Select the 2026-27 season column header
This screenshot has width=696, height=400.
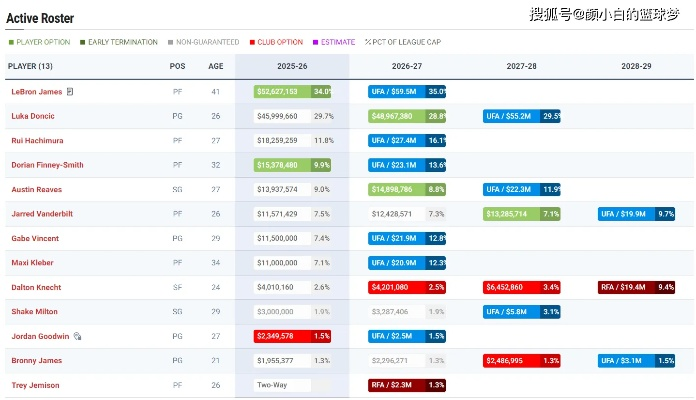click(x=407, y=66)
